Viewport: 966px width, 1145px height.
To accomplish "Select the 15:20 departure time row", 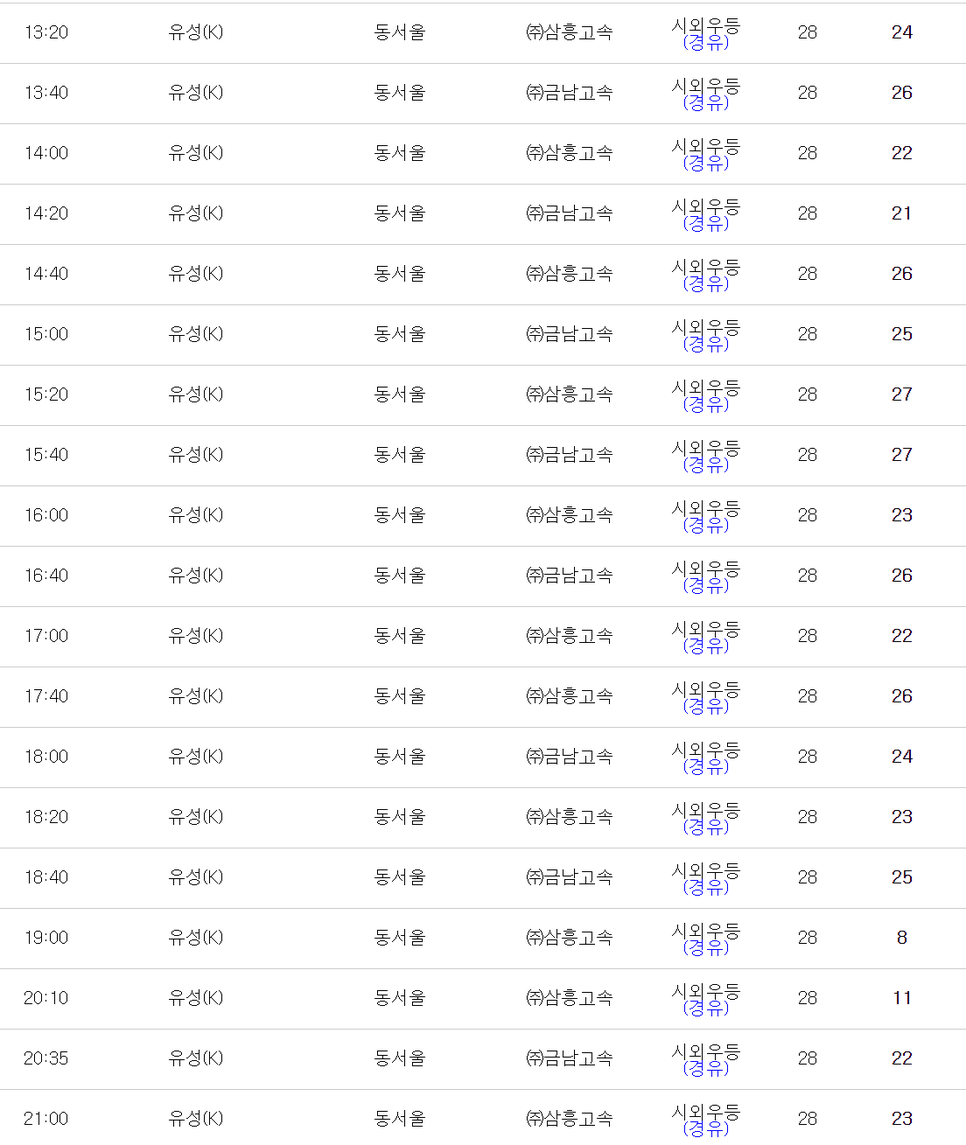I will coord(483,395).
